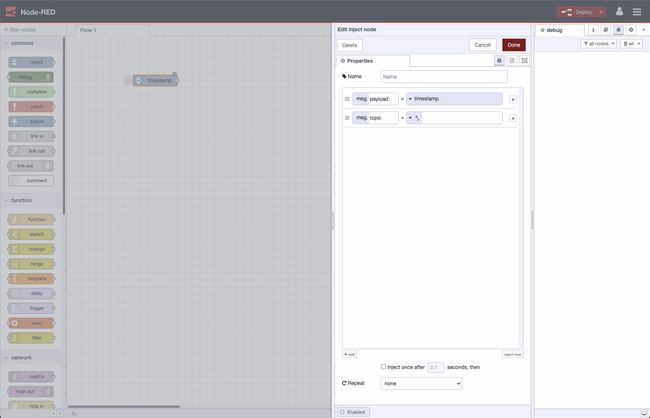Select the inject node in palette
The width and height of the screenshot is (650, 418).
31,62
